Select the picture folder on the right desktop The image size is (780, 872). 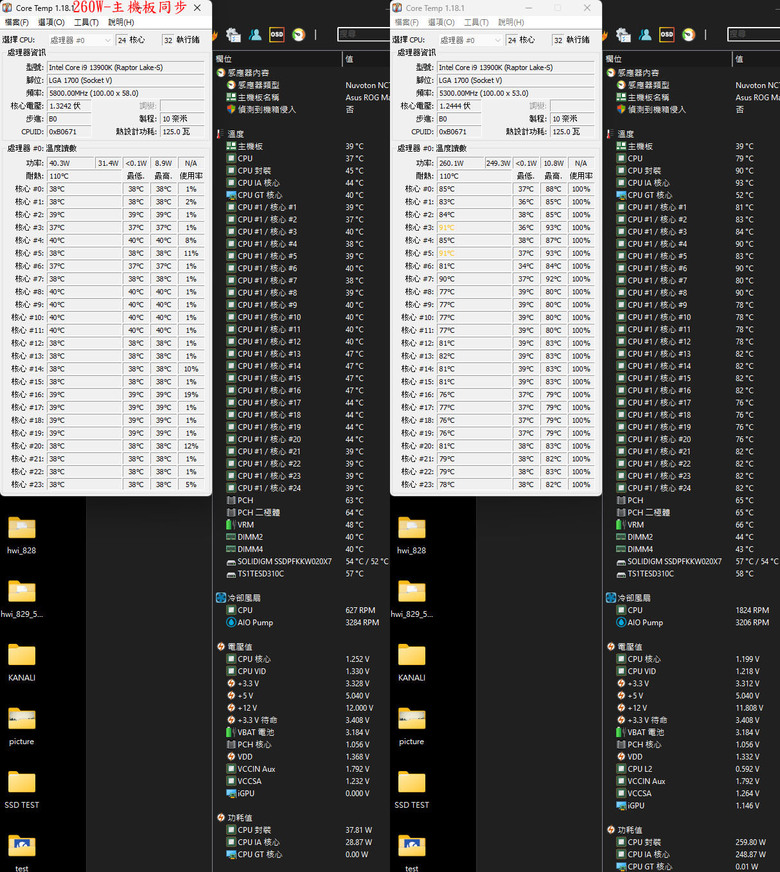[411, 726]
